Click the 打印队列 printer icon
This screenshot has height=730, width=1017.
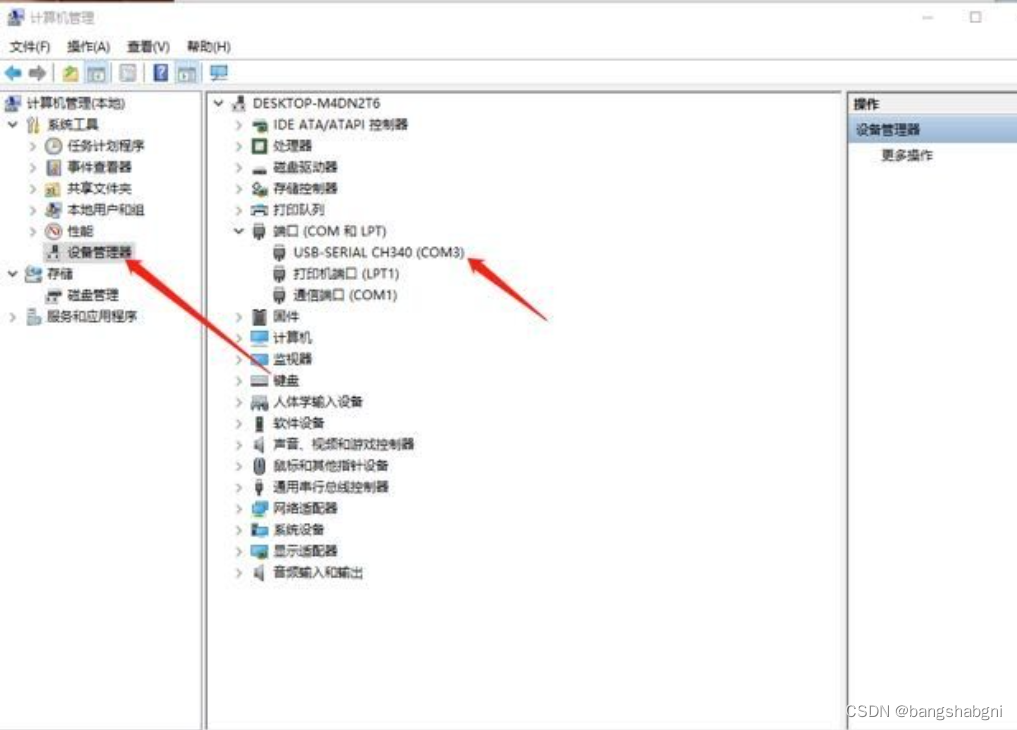coord(259,210)
